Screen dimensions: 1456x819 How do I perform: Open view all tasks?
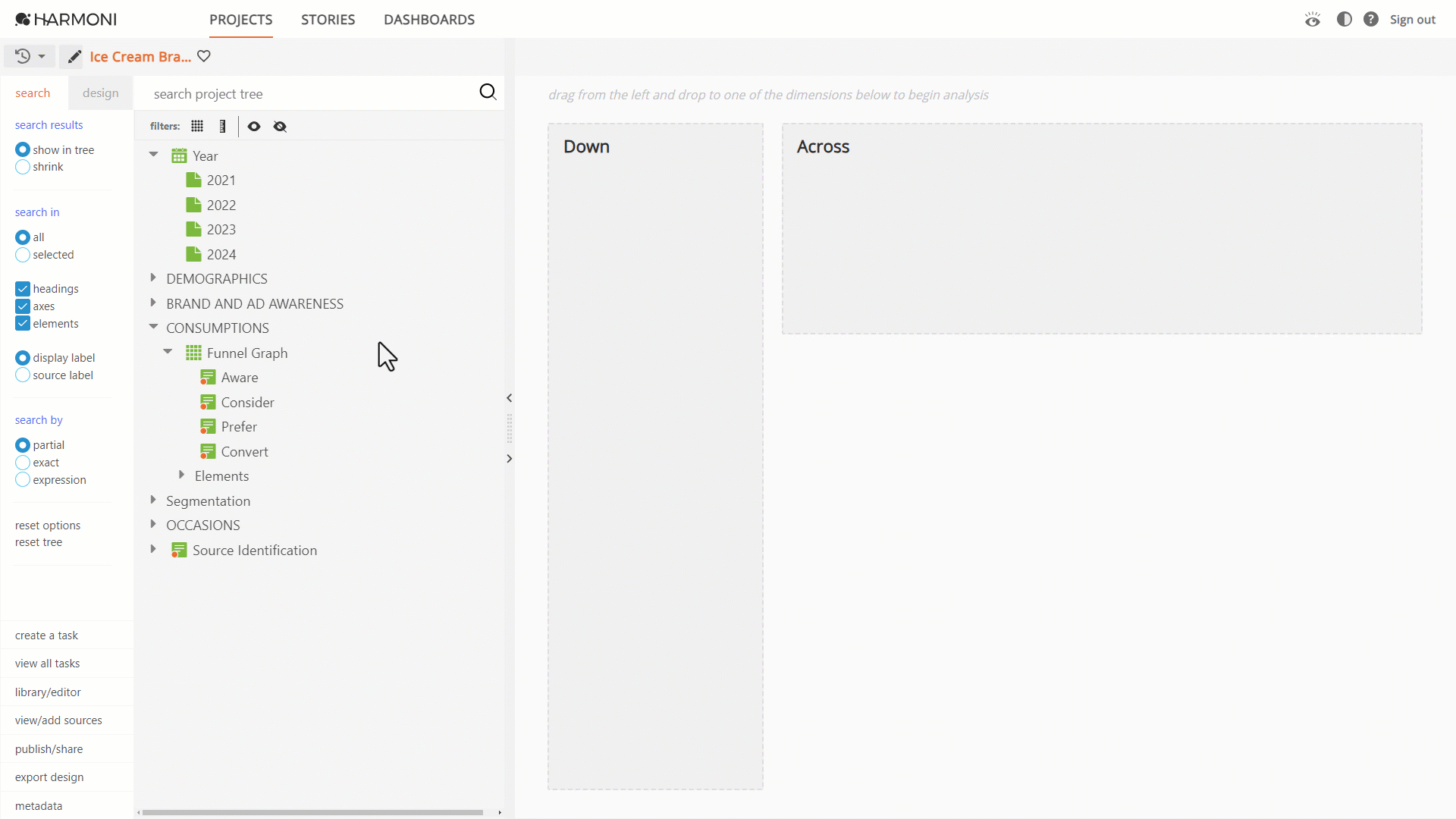coord(47,664)
